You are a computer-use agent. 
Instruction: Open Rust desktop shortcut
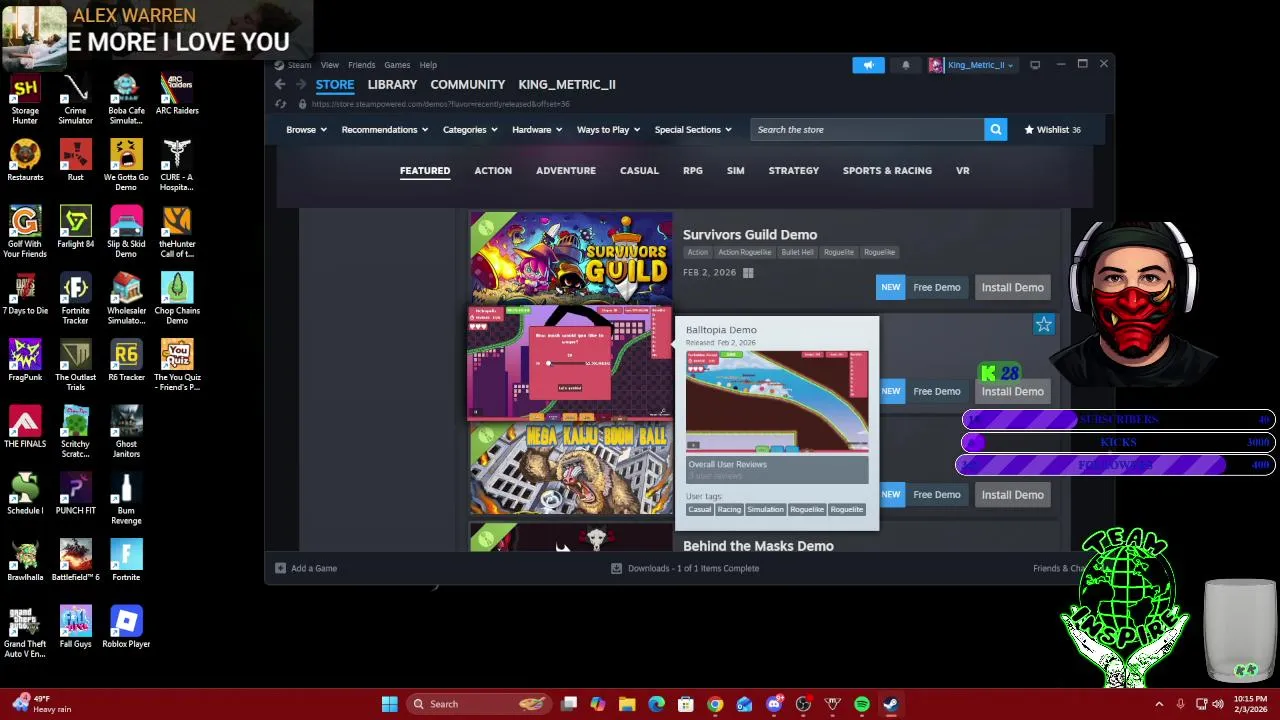pos(75,160)
